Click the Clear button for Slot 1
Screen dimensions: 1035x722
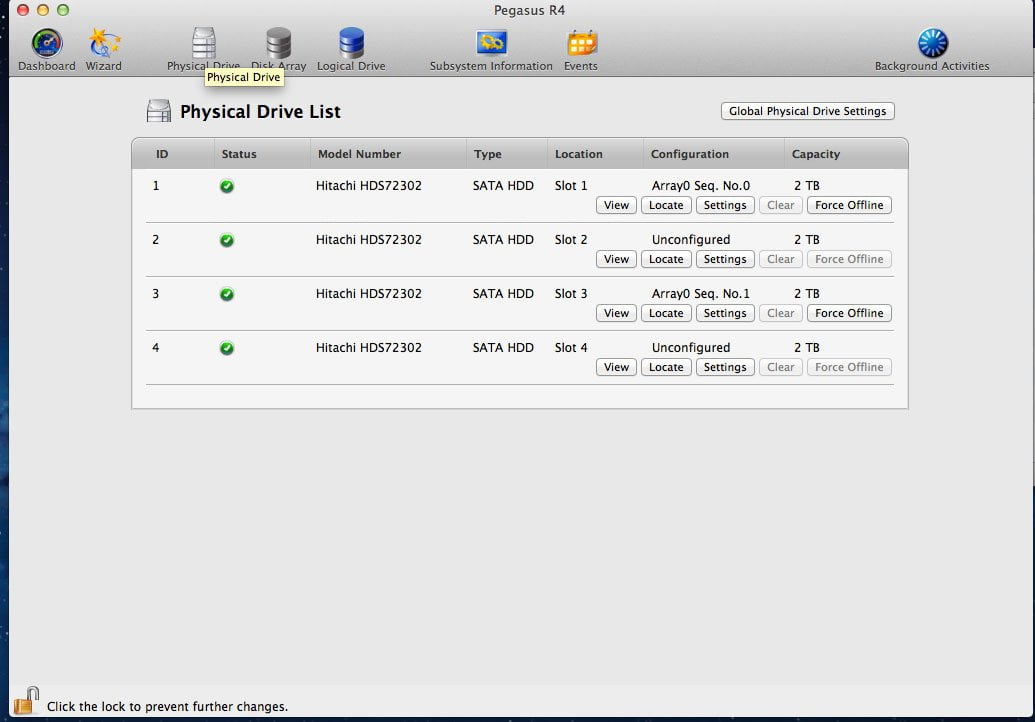[780, 205]
